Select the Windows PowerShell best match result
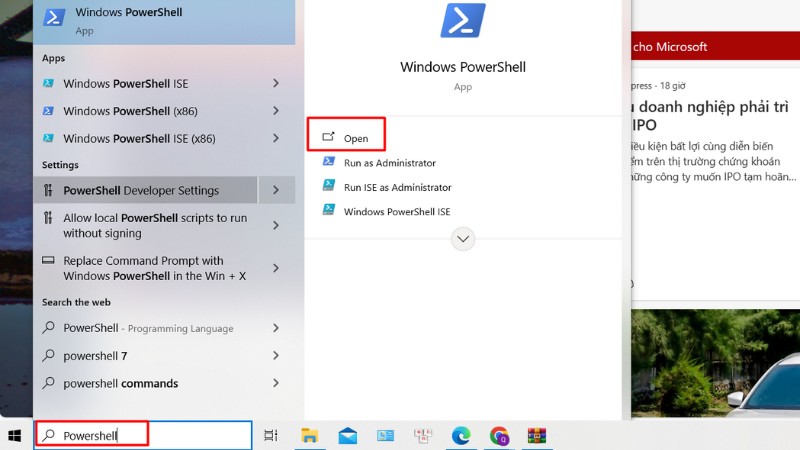 (x=164, y=21)
